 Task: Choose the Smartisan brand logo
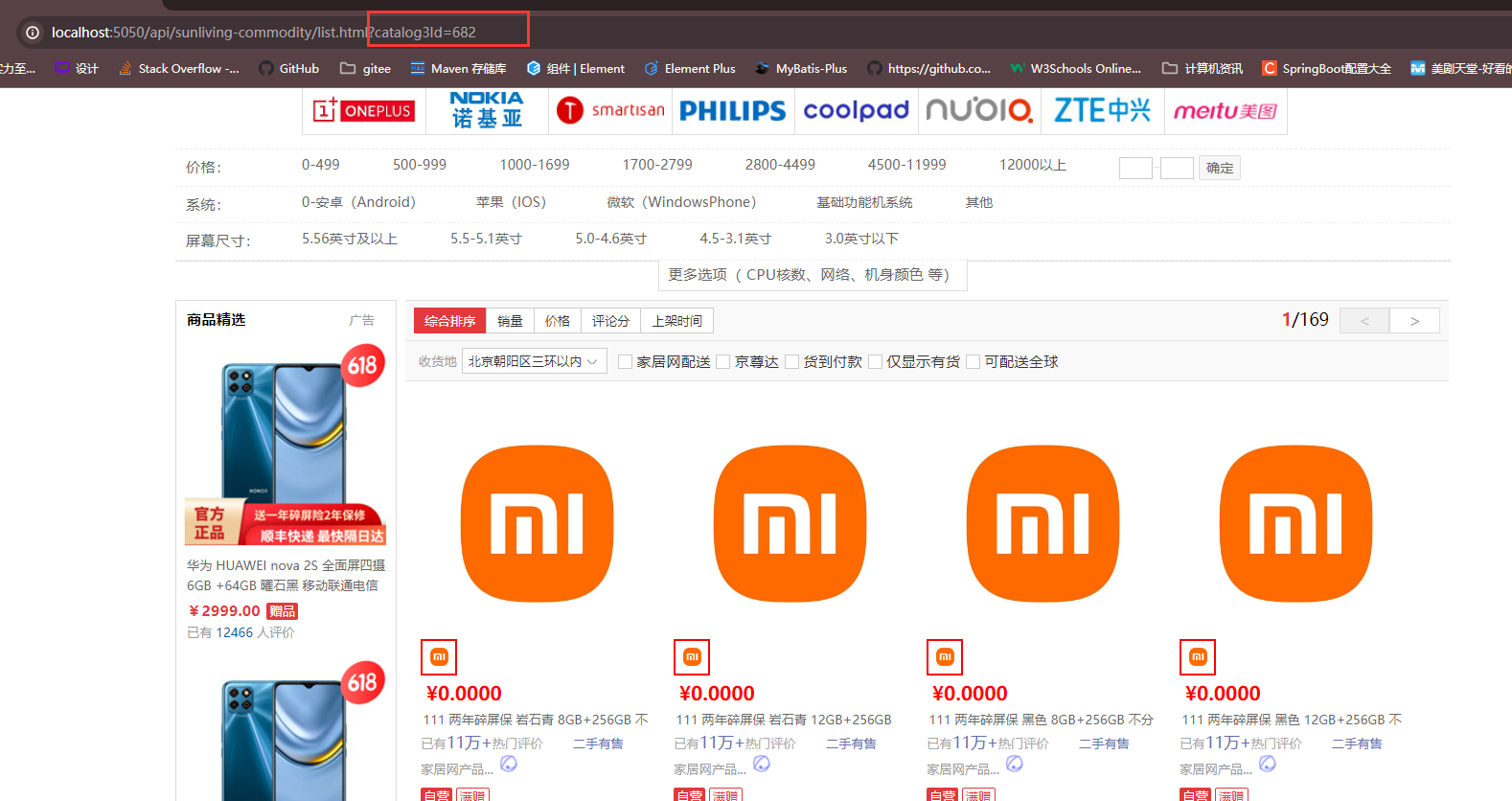pos(610,111)
